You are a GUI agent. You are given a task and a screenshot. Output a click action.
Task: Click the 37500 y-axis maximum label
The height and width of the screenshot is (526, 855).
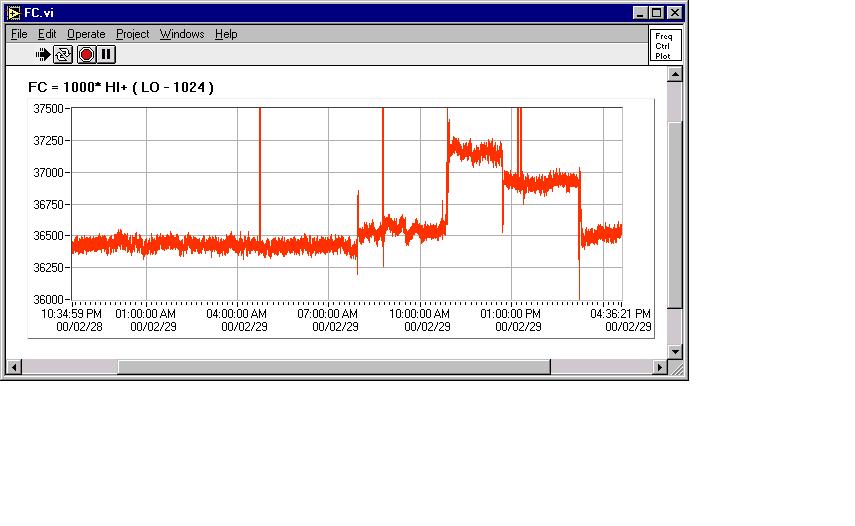pyautogui.click(x=50, y=109)
